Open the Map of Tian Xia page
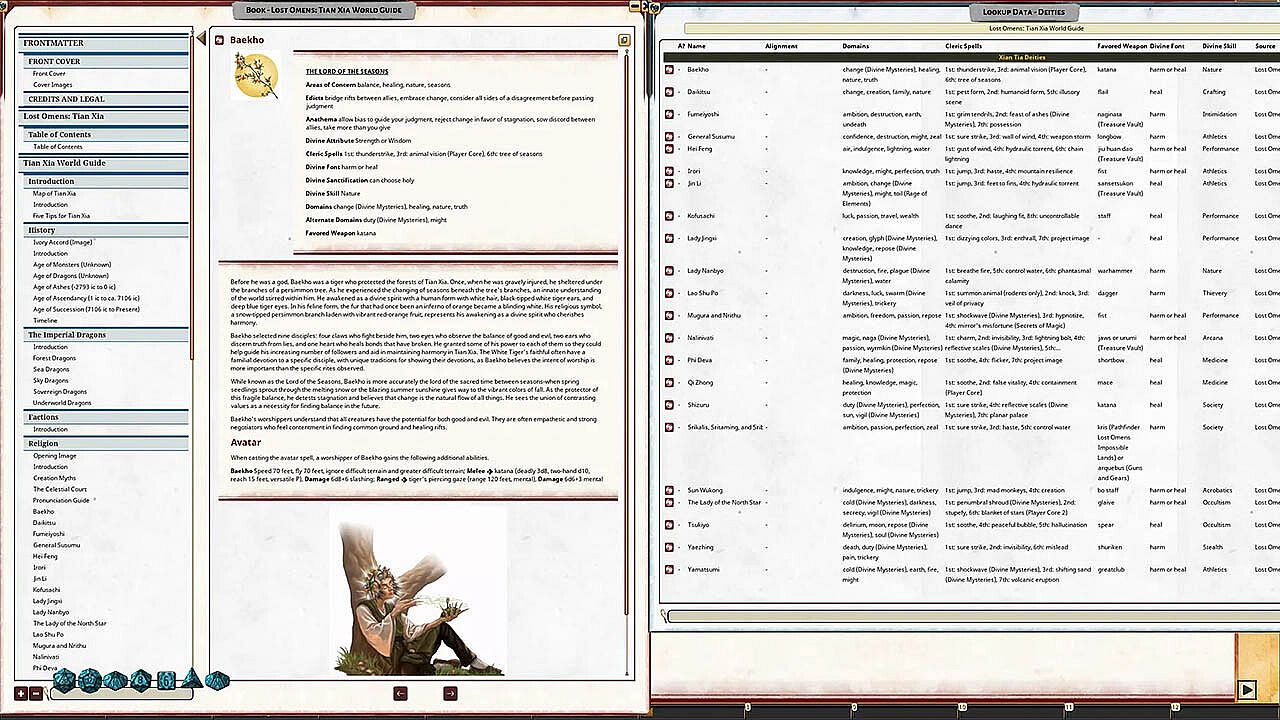This screenshot has height=720, width=1280. tap(55, 193)
